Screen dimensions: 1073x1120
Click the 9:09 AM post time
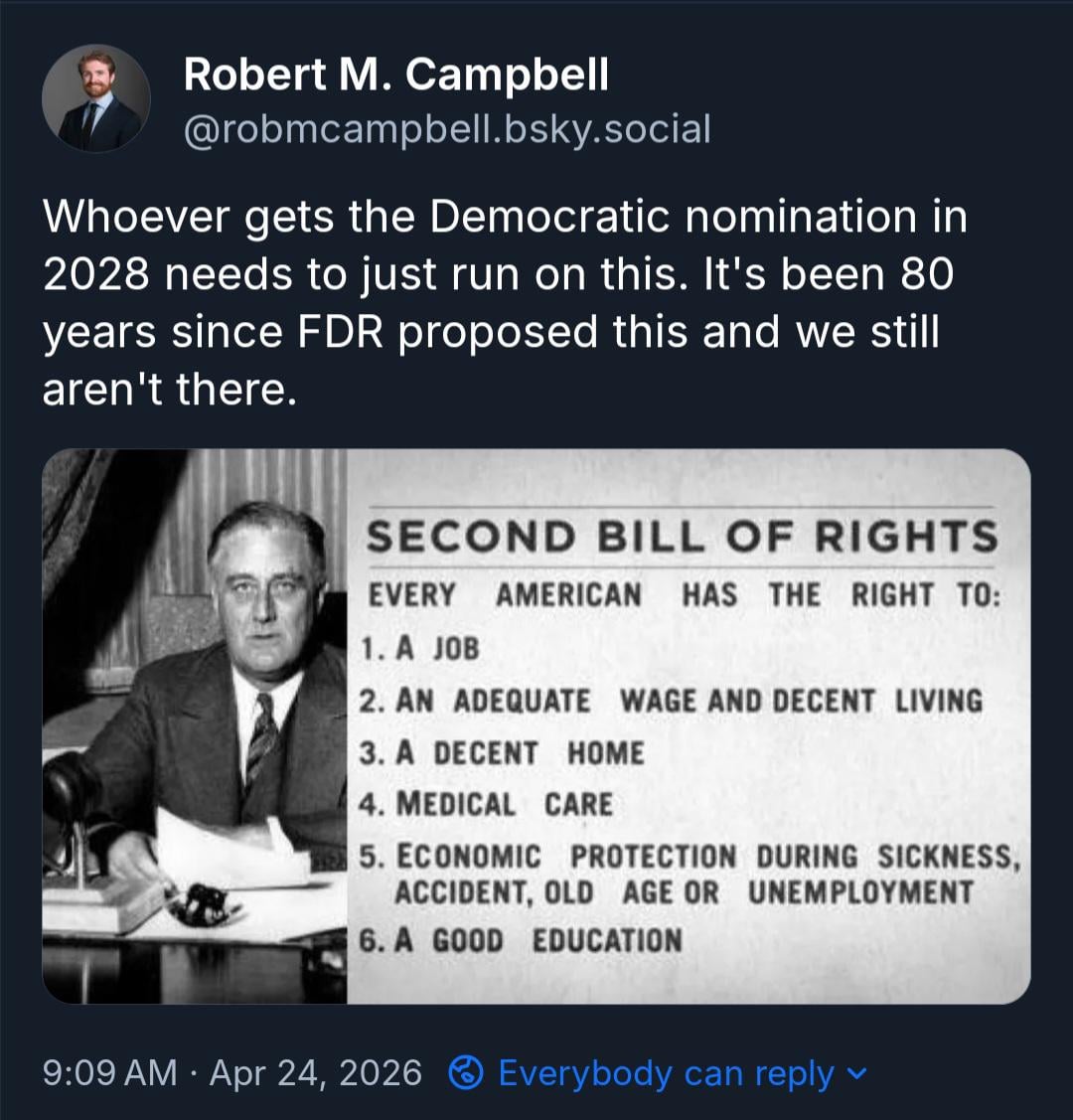(x=109, y=1073)
